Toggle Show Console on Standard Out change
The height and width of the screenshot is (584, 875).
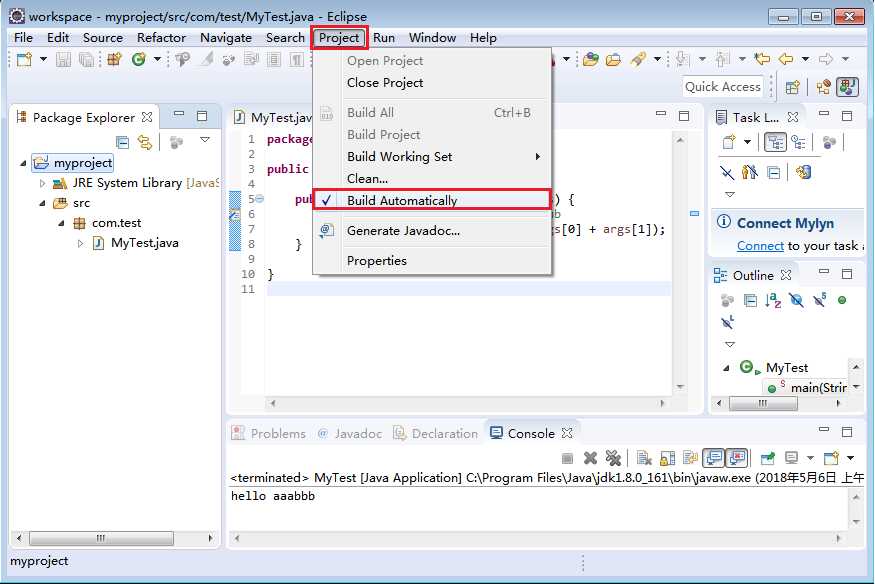[713, 458]
